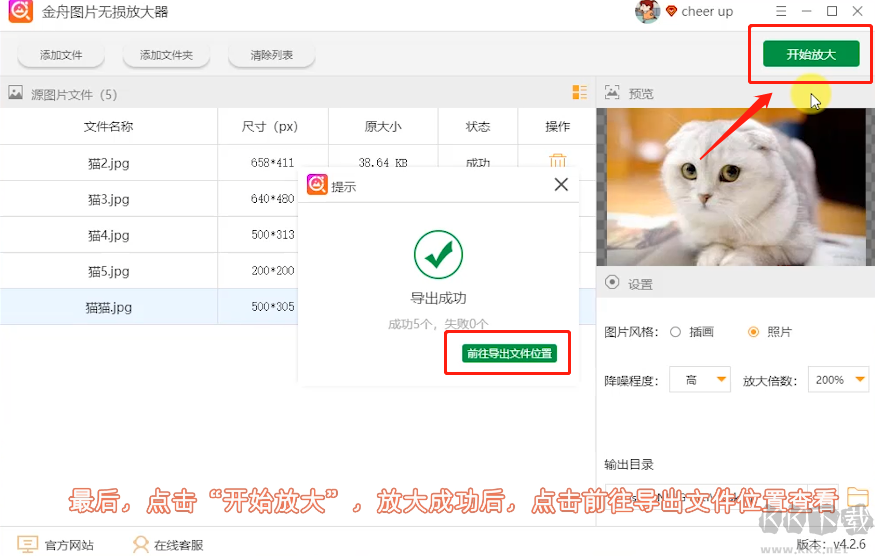Click the 官方网站 monitor icon
The width and height of the screenshot is (875, 556).
[x=27, y=544]
